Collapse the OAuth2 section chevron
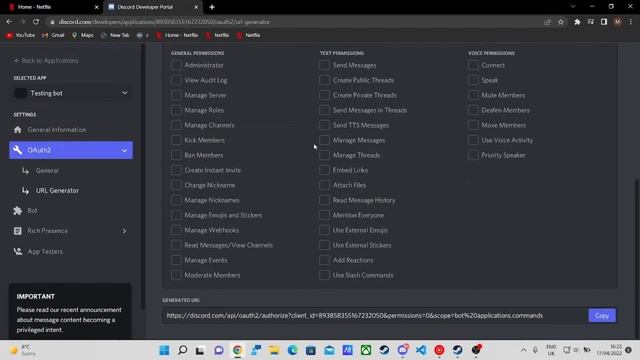This screenshot has width=640, height=360. (124, 151)
